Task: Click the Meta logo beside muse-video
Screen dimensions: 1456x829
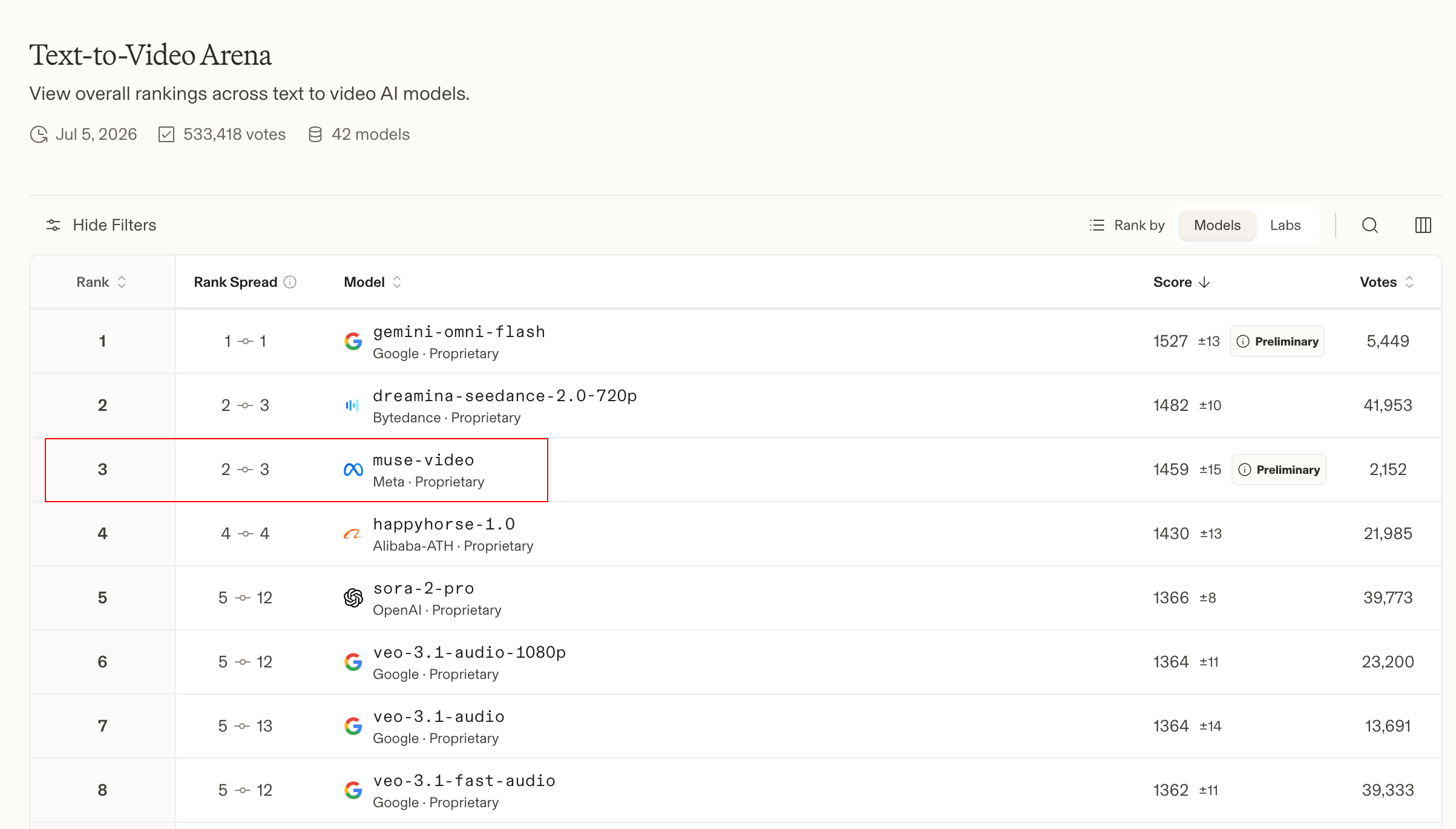Action: (353, 470)
